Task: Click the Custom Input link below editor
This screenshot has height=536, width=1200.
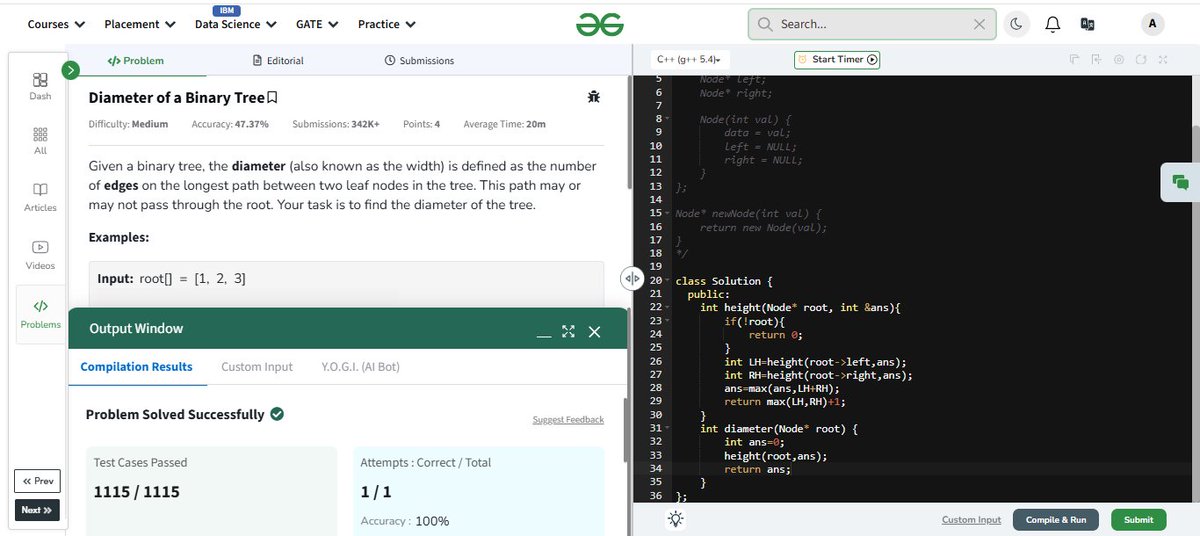Action: pyautogui.click(x=971, y=520)
